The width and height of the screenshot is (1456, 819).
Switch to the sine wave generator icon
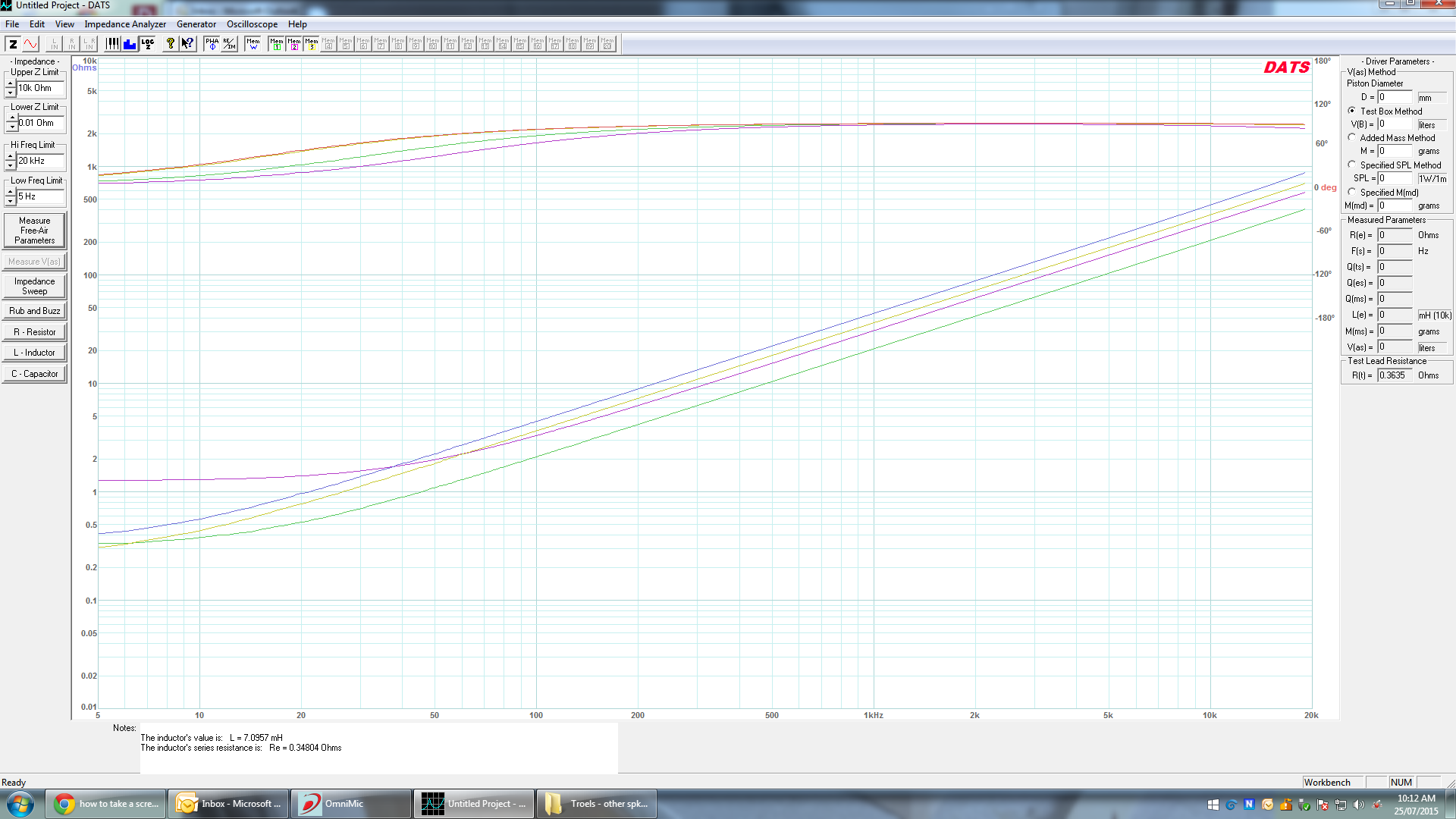pyautogui.click(x=30, y=44)
